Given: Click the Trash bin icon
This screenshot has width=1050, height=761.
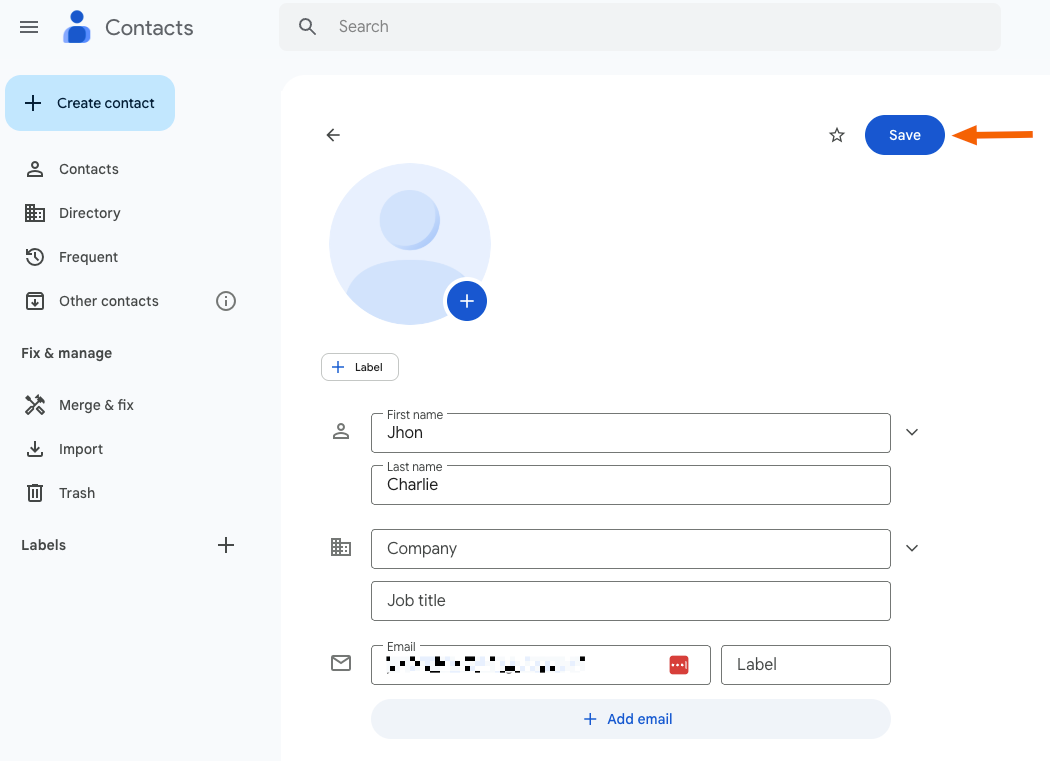Looking at the screenshot, I should coord(35,494).
